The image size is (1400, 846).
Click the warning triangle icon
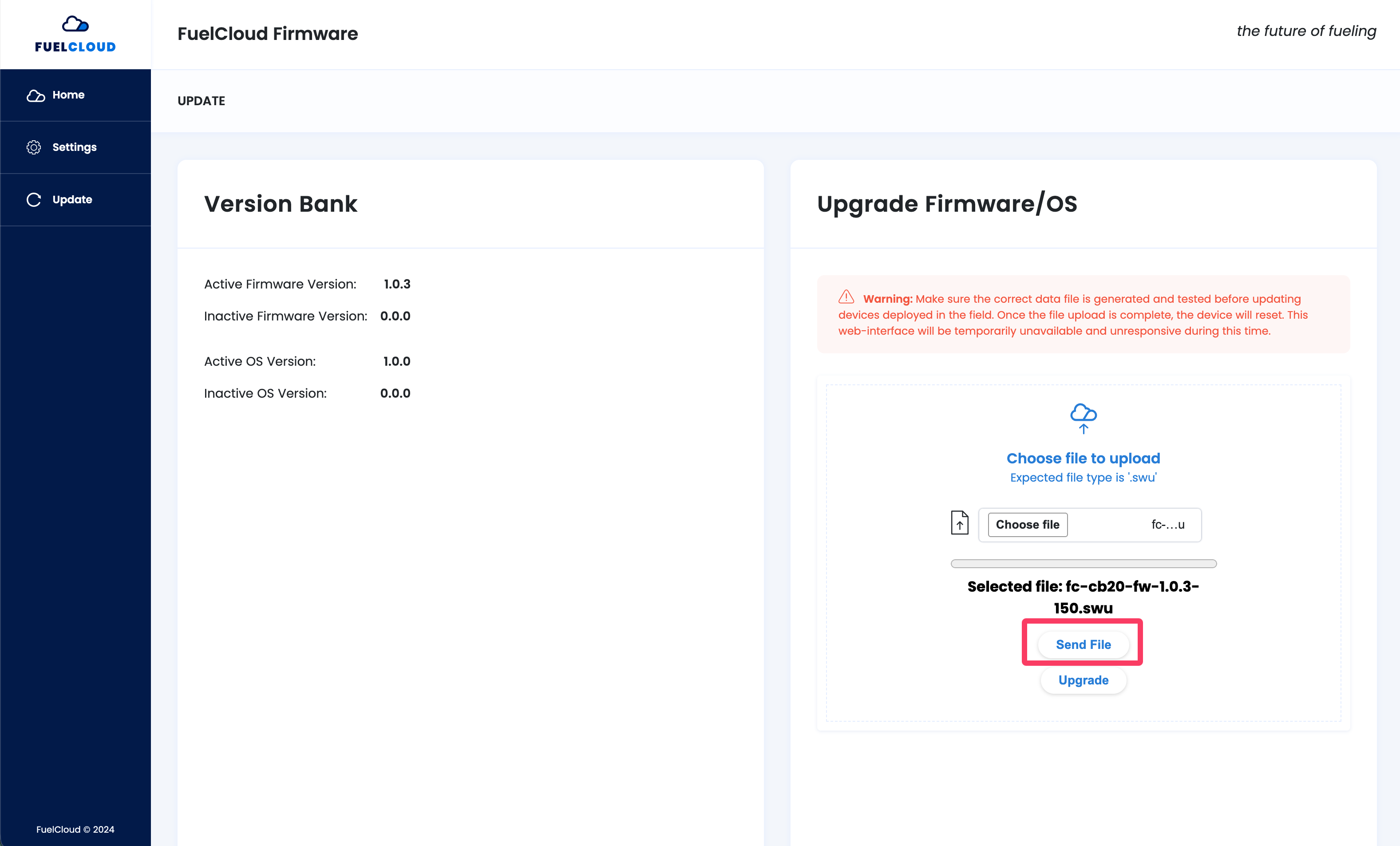[x=846, y=296]
